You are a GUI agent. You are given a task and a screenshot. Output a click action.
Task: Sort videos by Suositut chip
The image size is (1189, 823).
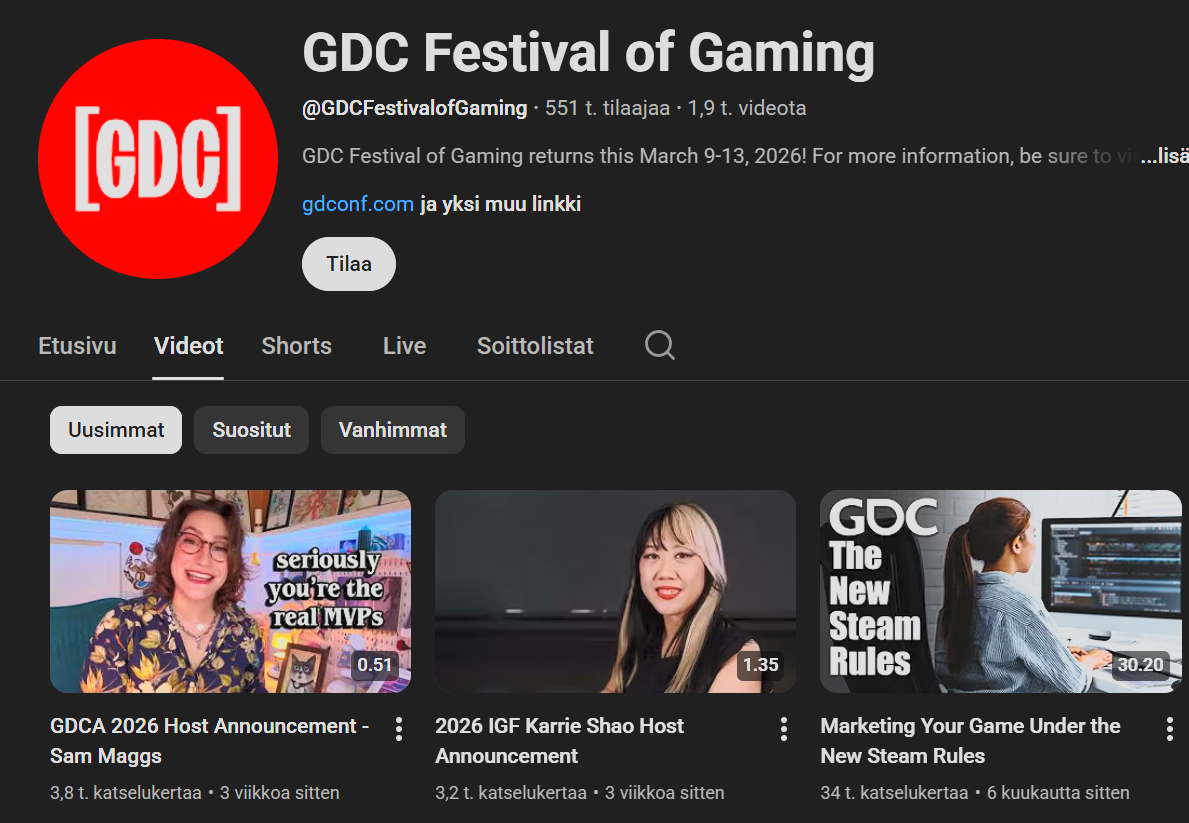[252, 430]
